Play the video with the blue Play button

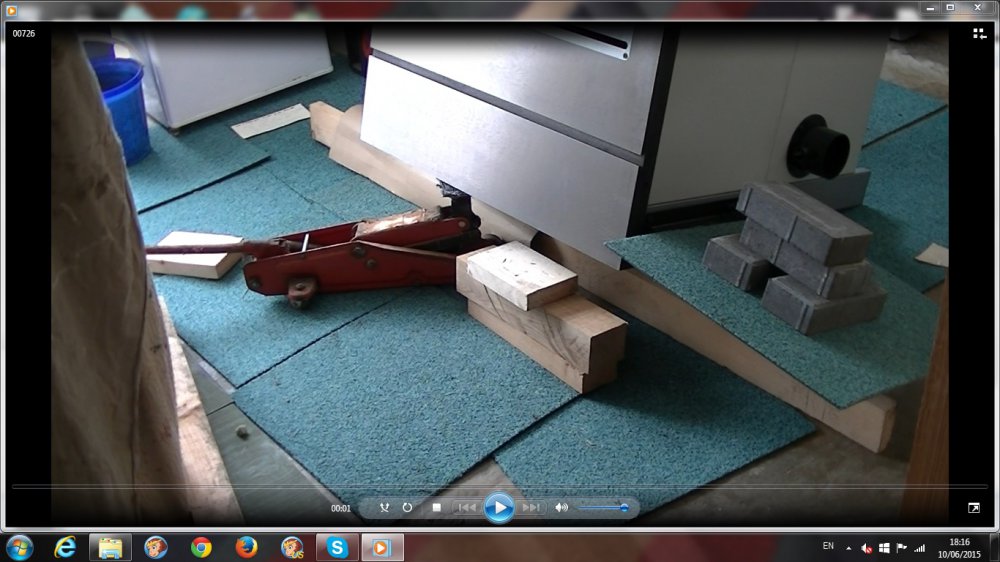pos(499,508)
